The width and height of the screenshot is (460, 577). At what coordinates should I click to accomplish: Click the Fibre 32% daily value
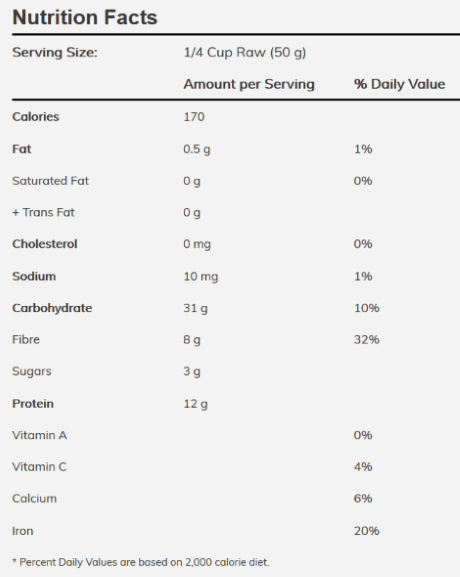(x=367, y=339)
